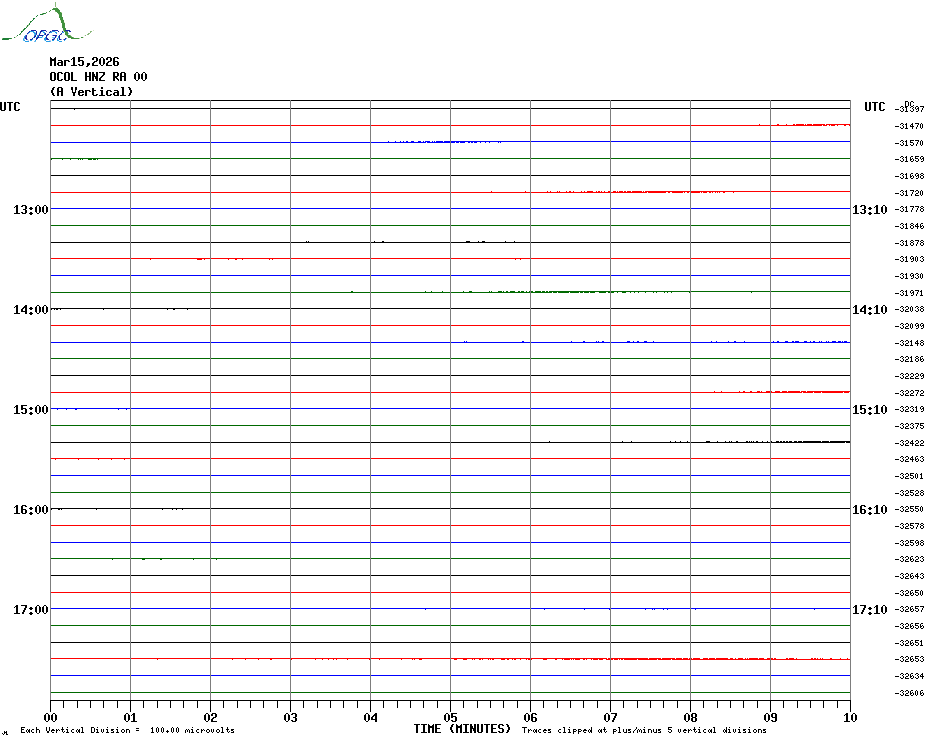Click the 14:00 hour marker on left axis
Image resolution: width=930 pixels, height=744 pixels.
coord(31,310)
